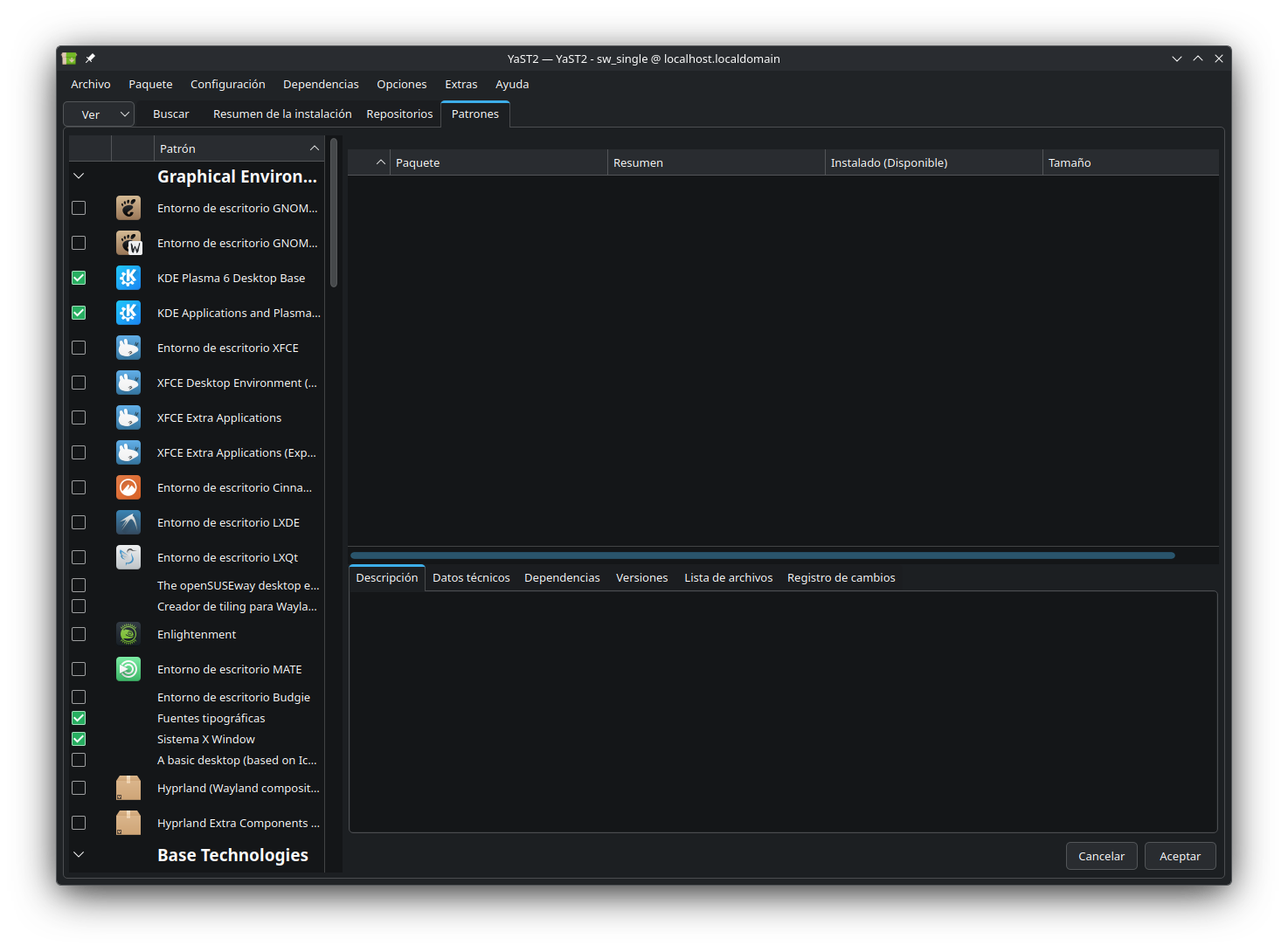Click the LXDE desktop pattern icon
The height and width of the screenshot is (952, 1288).
(x=128, y=522)
